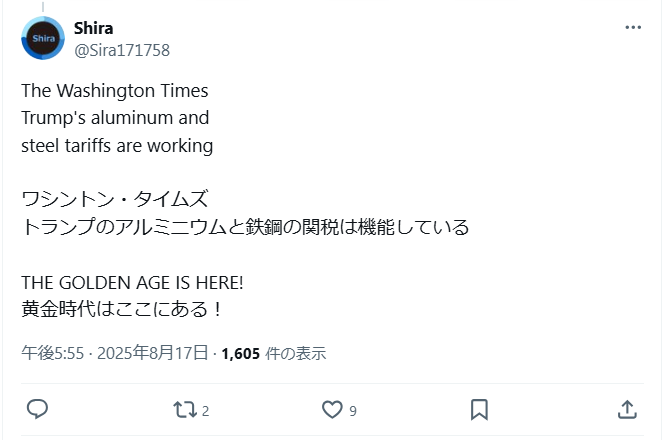Click the Japanese sentence starting with トランプのアルミニウム
The image size is (662, 440).
coord(245,227)
